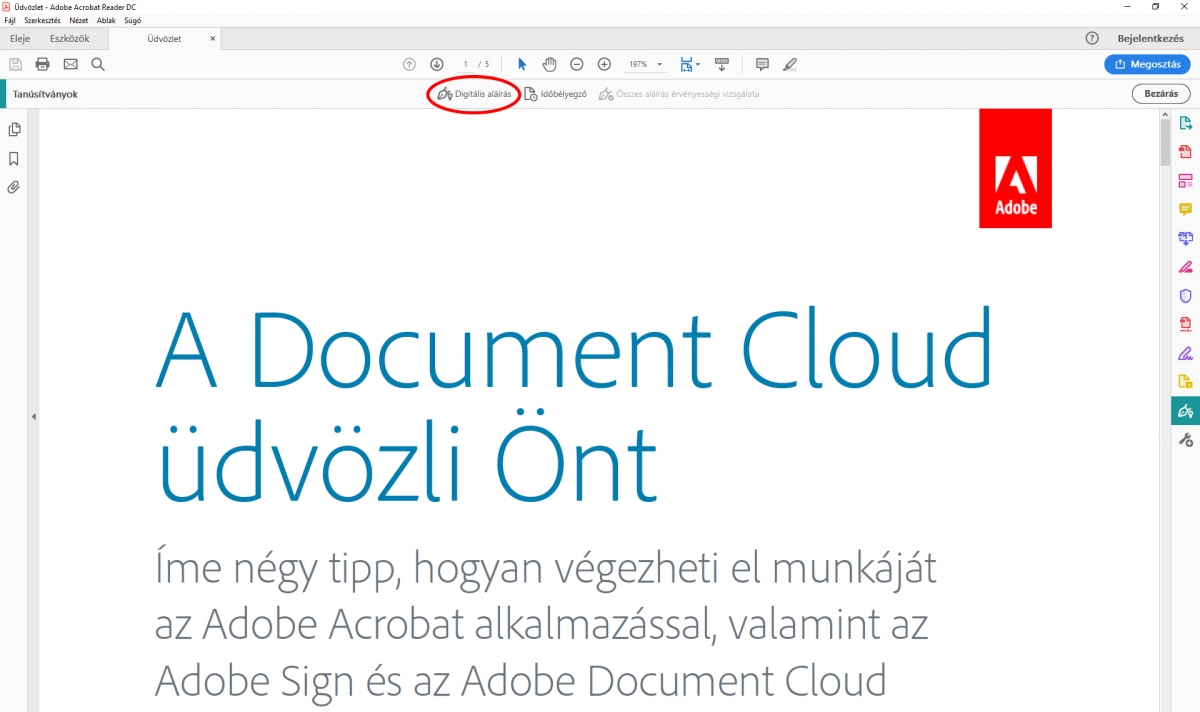Image resolution: width=1200 pixels, height=712 pixels.
Task: Activate the arrow selection tool
Action: point(522,64)
